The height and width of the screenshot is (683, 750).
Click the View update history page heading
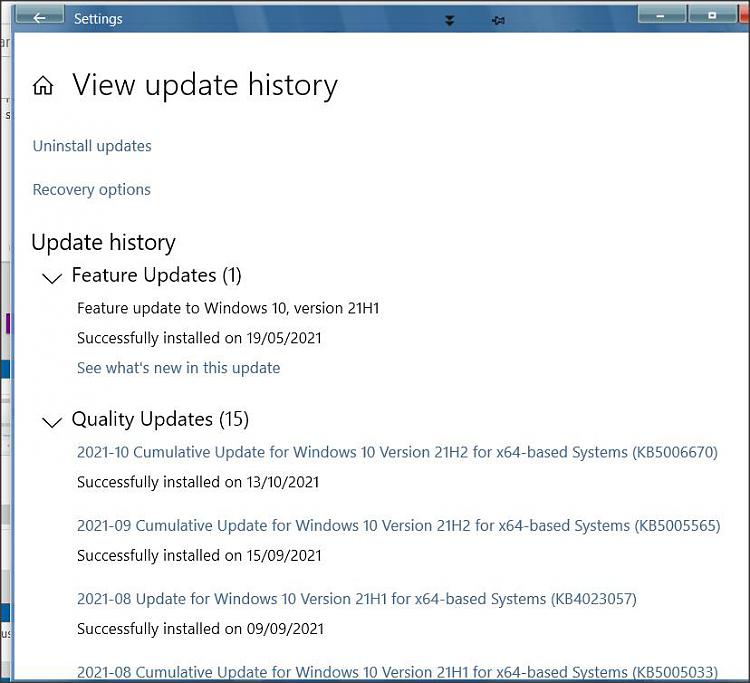(x=205, y=86)
